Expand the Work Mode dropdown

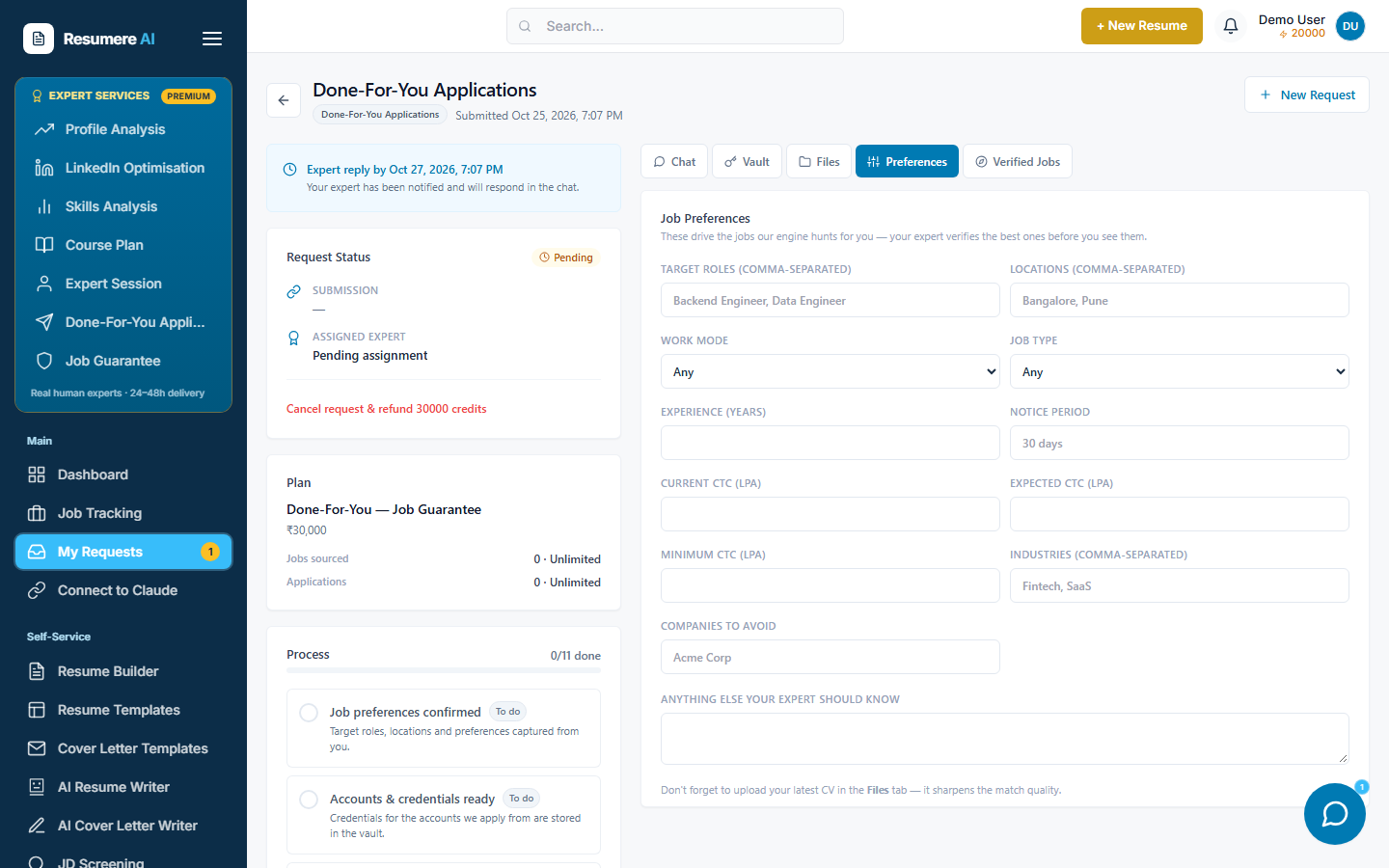pyautogui.click(x=831, y=371)
